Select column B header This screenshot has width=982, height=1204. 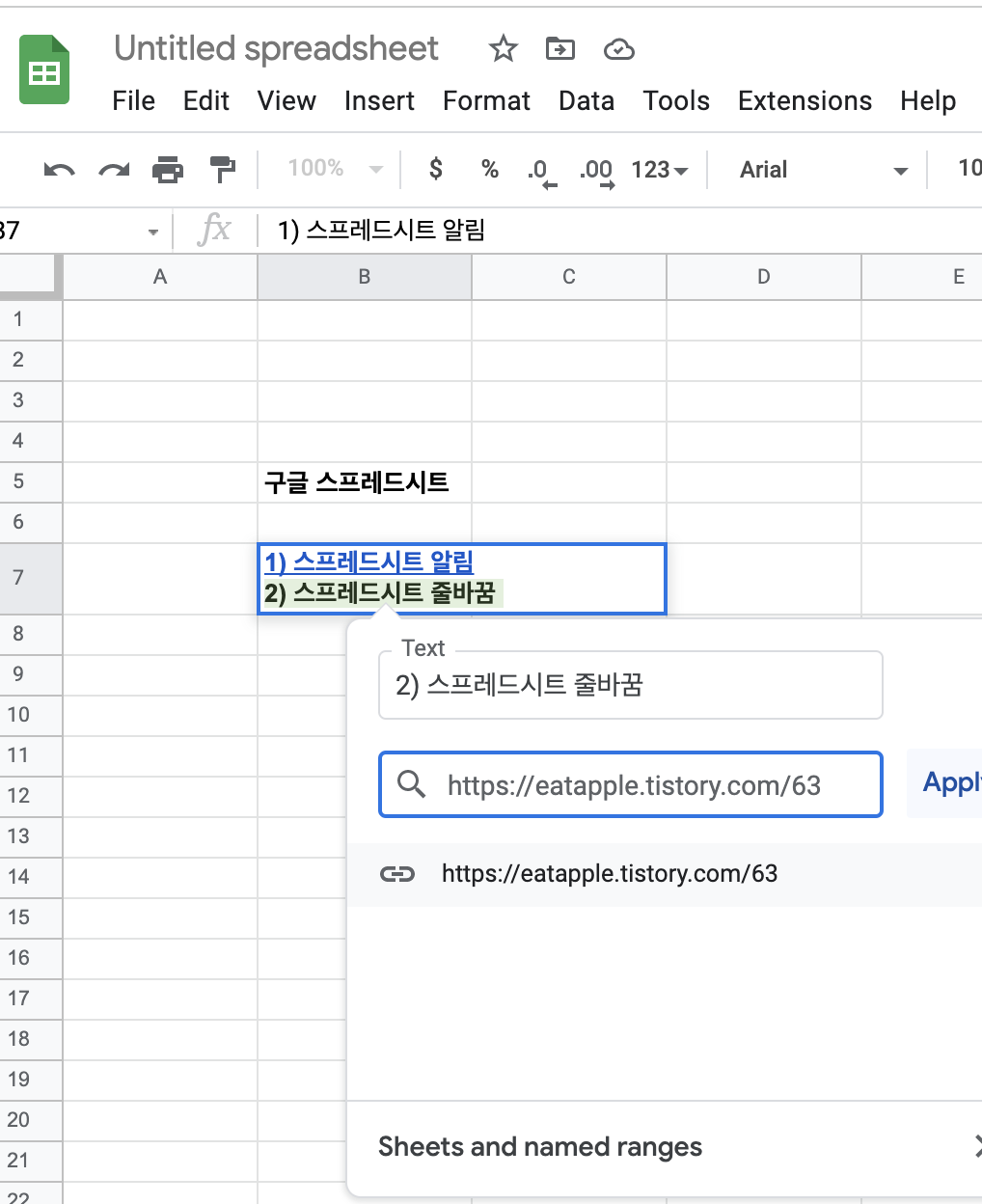[365, 277]
